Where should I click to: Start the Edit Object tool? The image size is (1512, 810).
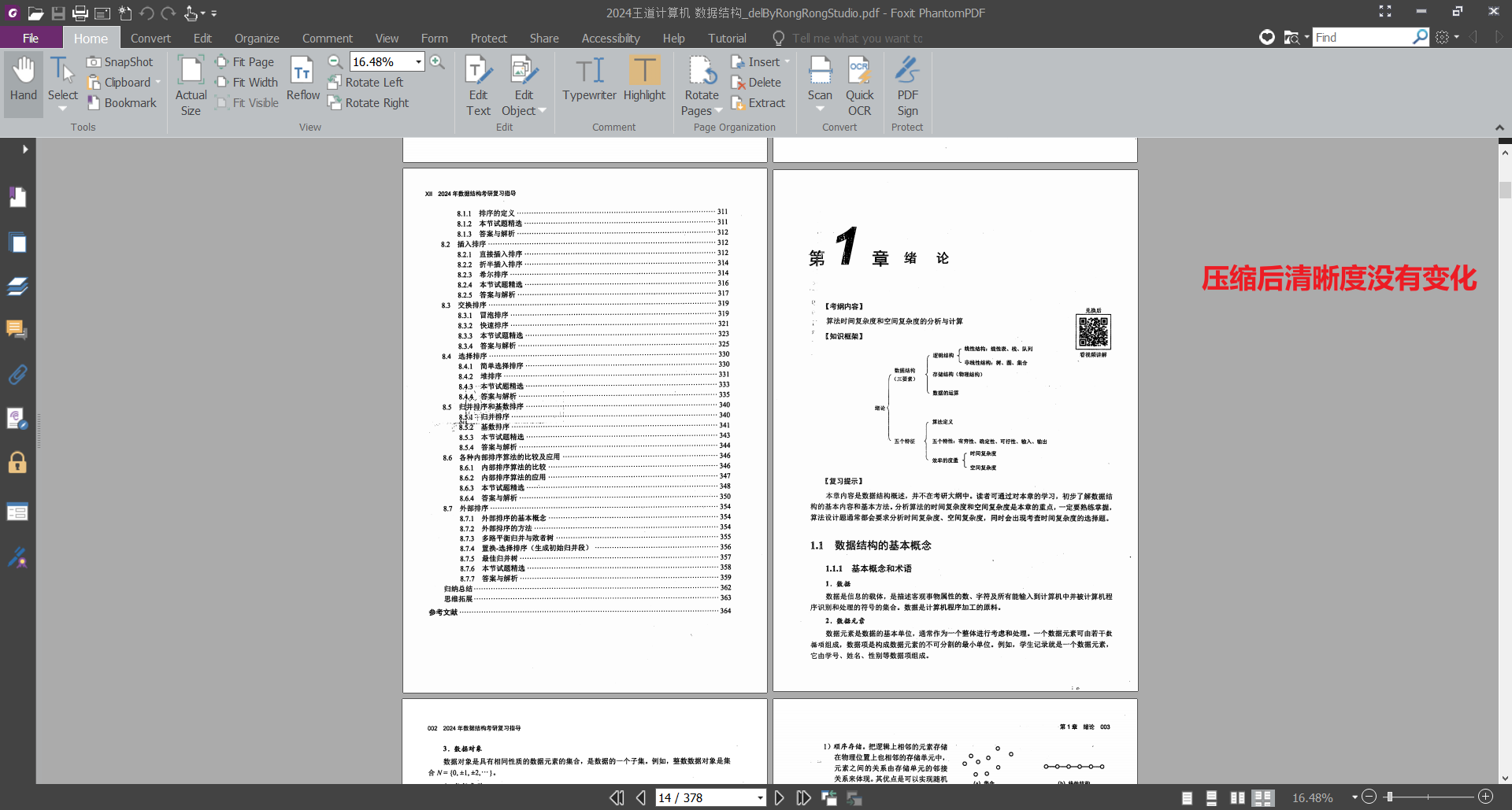coord(524,86)
